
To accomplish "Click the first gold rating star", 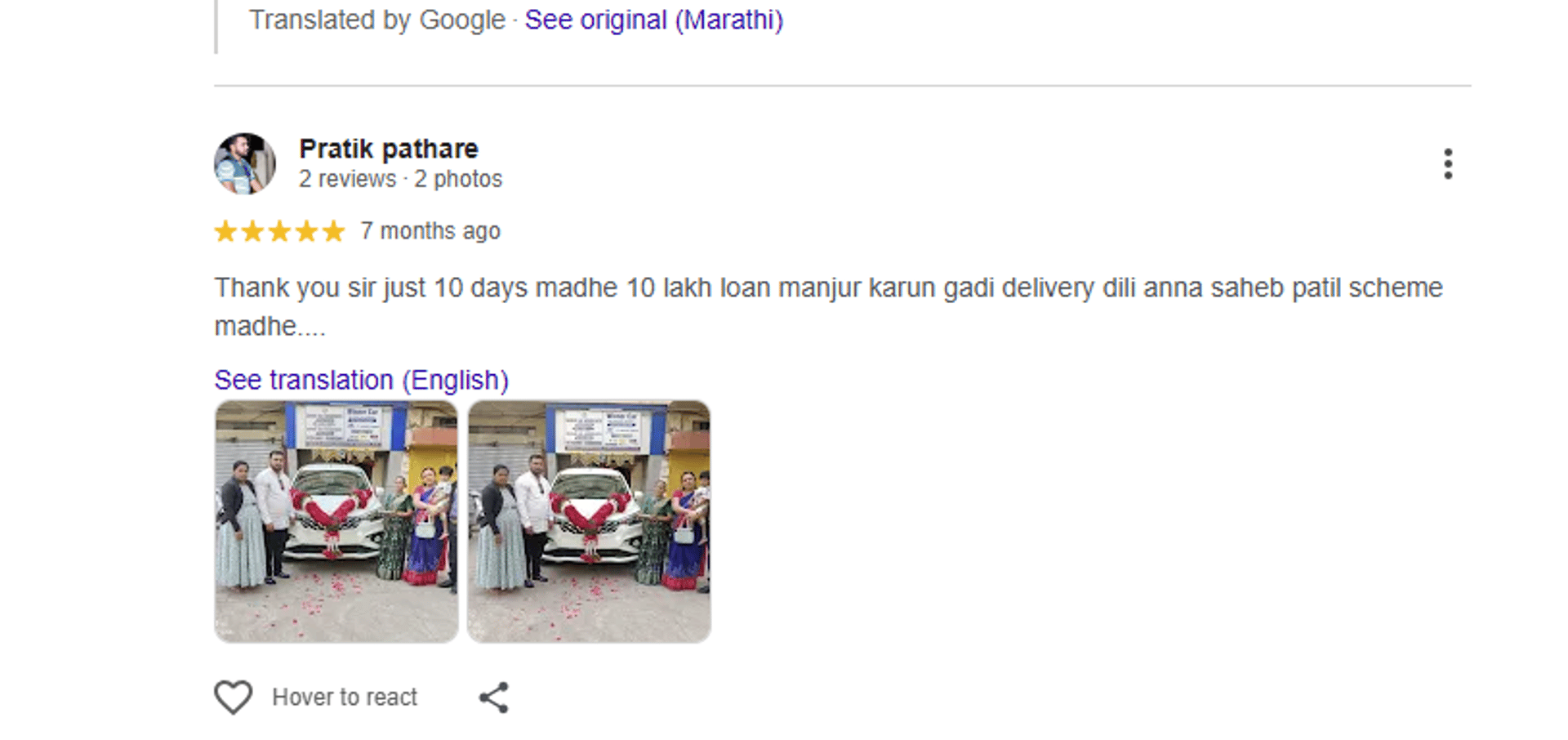I will click(226, 231).
